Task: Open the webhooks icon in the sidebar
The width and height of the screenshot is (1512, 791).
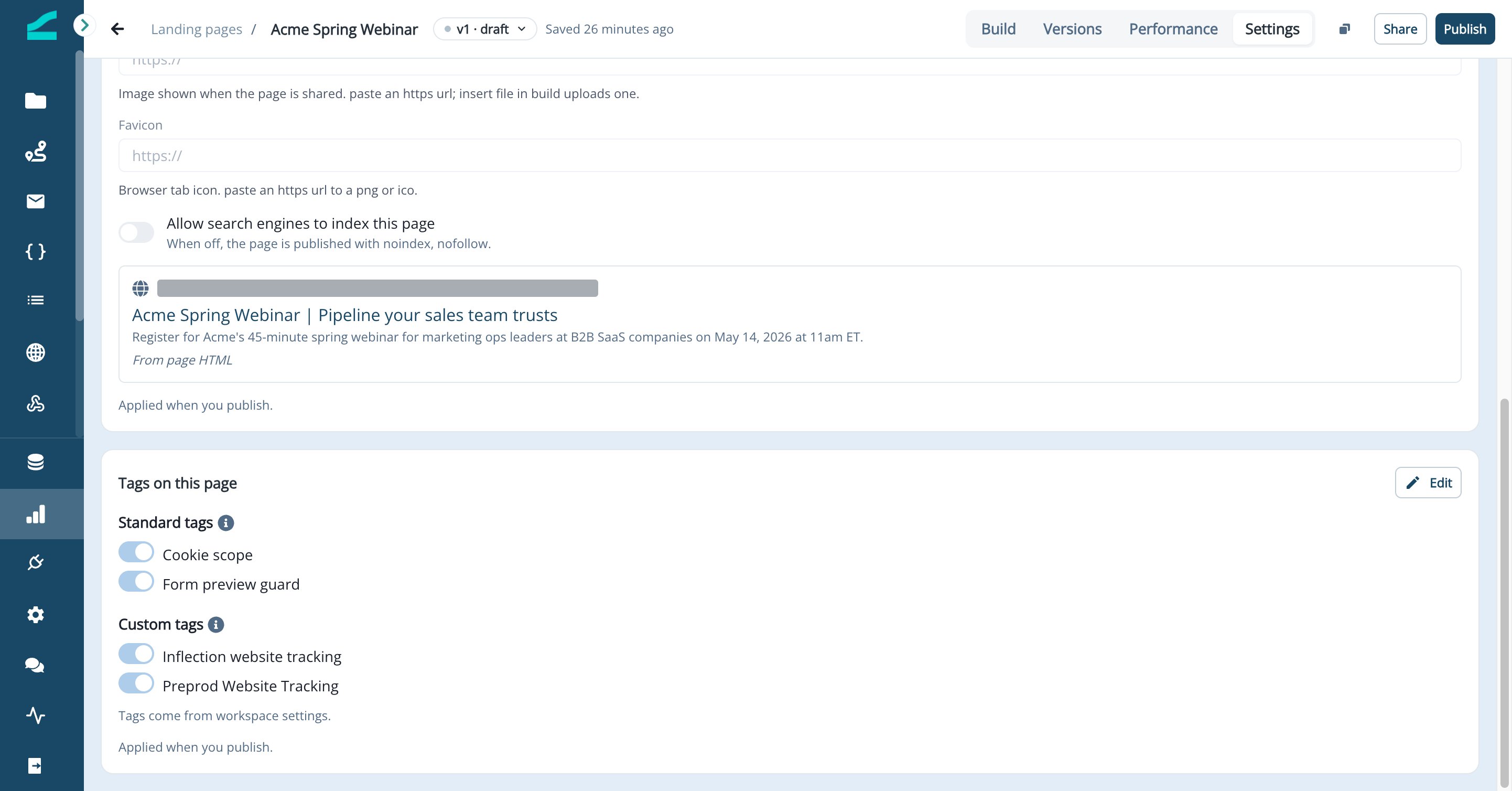Action: [35, 403]
